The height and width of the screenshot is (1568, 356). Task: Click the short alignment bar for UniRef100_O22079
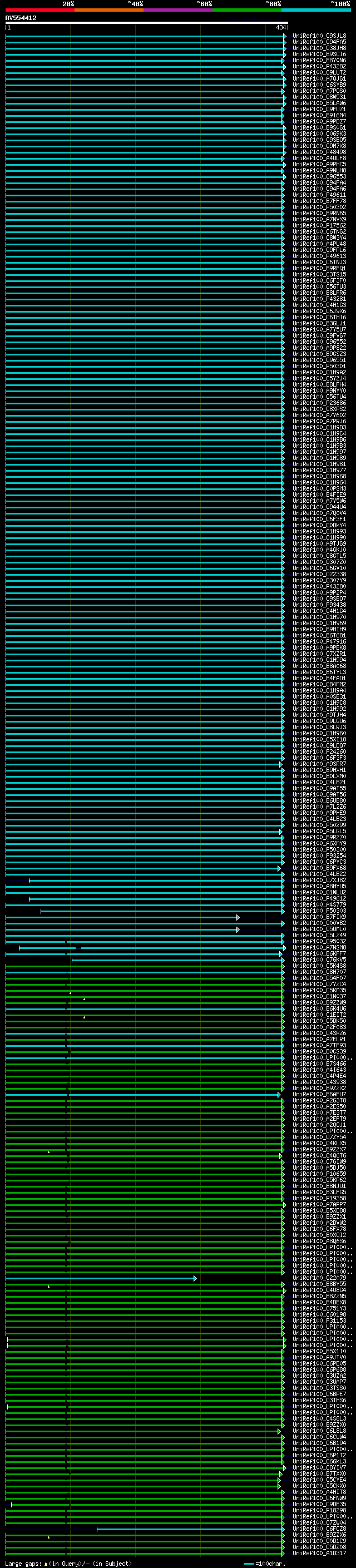pyautogui.click(x=101, y=1278)
